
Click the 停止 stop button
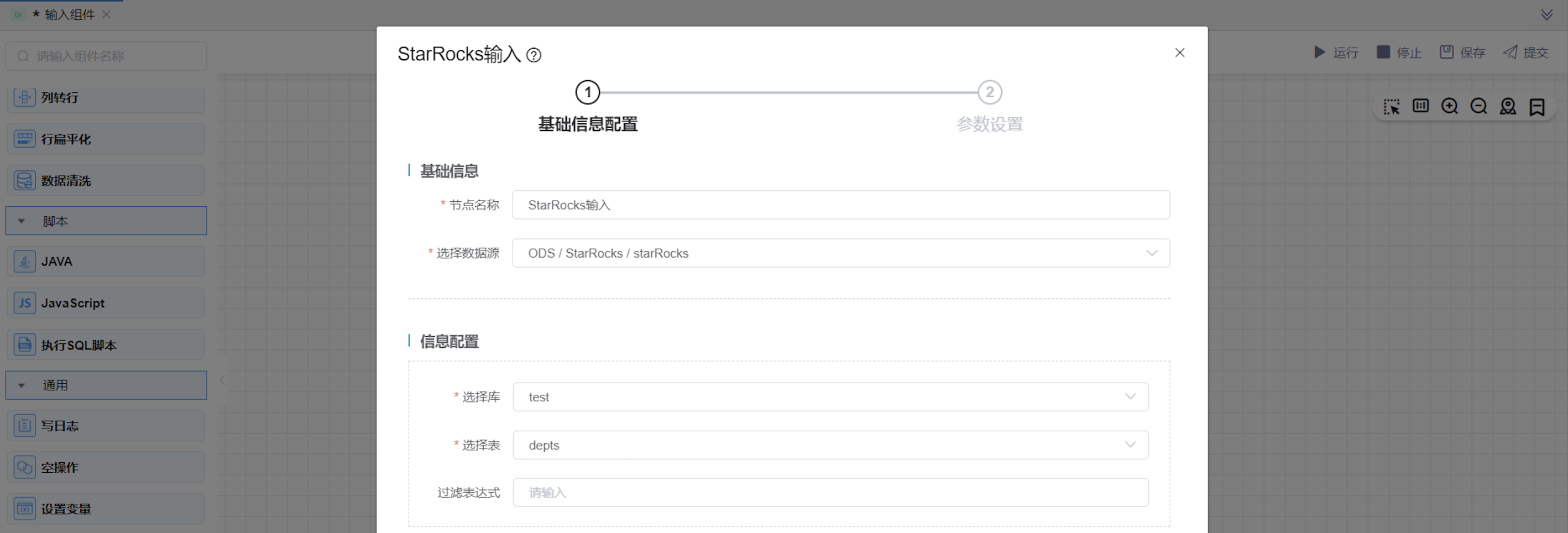click(1399, 53)
